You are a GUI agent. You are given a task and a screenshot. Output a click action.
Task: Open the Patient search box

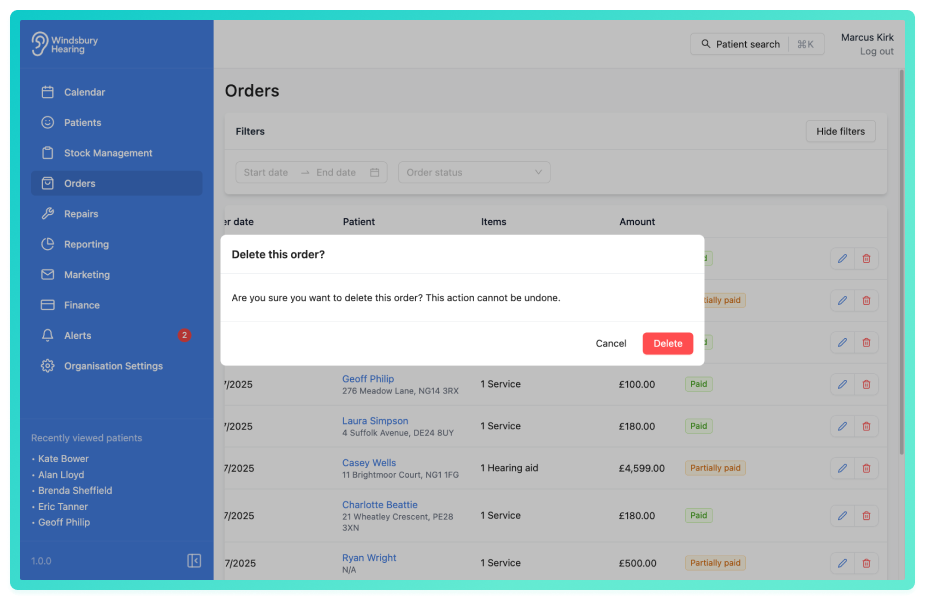tap(757, 44)
